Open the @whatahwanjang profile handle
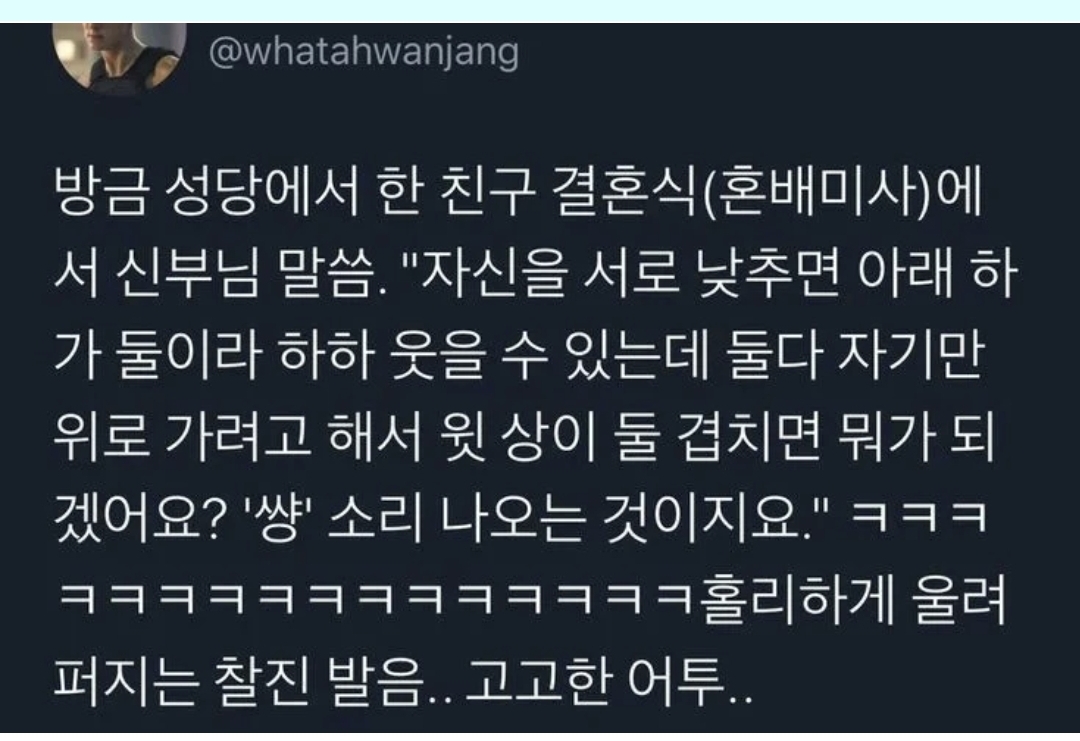Viewport: 1080px width, 741px height. [x=364, y=52]
